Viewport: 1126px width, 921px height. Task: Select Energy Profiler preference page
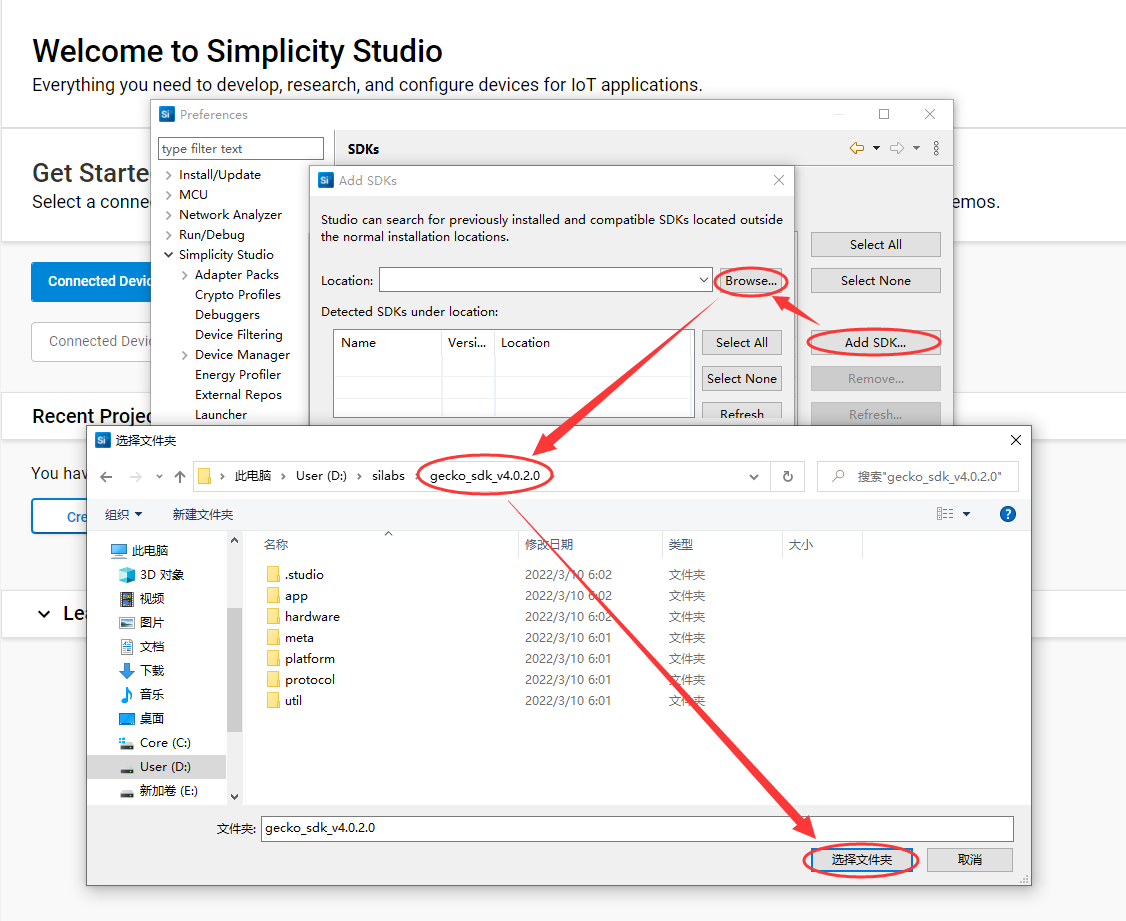(x=238, y=375)
